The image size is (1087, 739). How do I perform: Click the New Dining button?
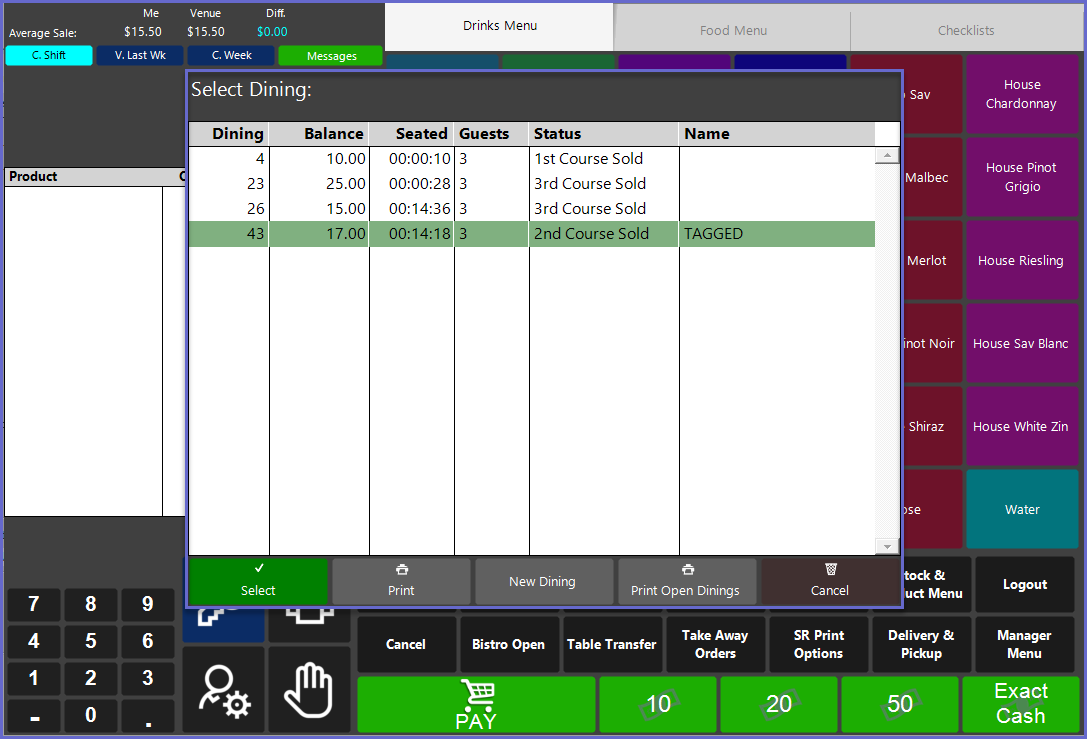[x=543, y=581]
